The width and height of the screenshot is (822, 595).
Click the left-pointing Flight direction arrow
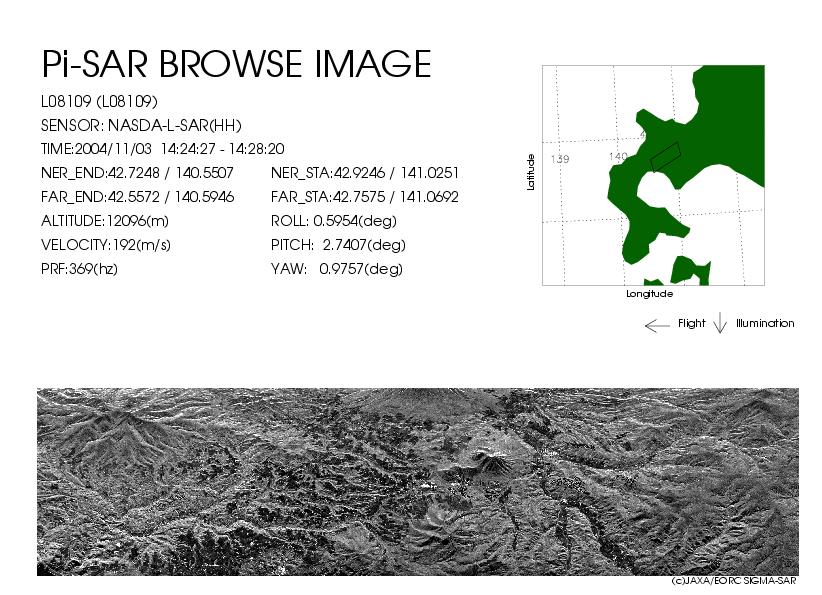tap(657, 326)
